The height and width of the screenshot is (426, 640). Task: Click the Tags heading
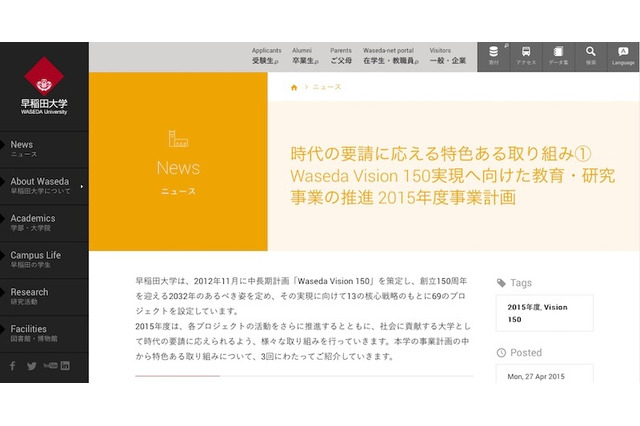[x=521, y=283]
